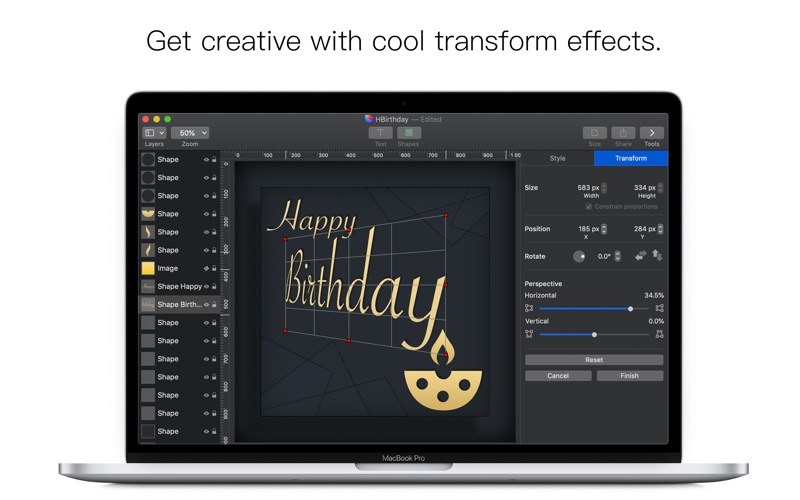Switch to the Style tab
Screen dimensions: 800x500
click(558, 158)
